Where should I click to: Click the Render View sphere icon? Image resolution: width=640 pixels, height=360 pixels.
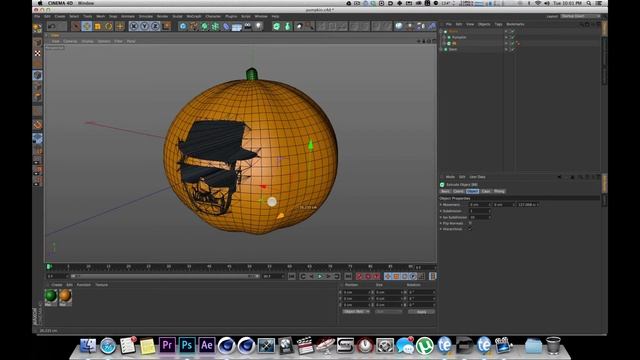[398, 26]
